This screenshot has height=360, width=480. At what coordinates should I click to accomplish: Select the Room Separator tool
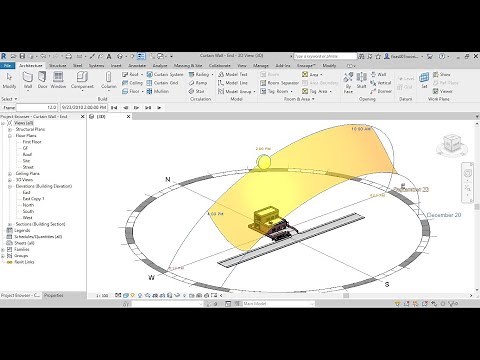click(279, 83)
